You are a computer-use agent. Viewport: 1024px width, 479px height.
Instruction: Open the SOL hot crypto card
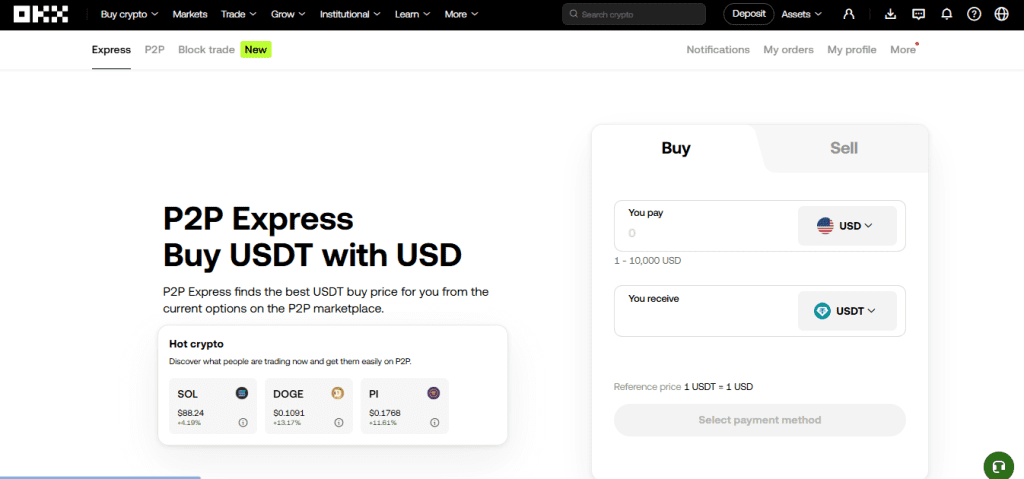click(x=213, y=406)
